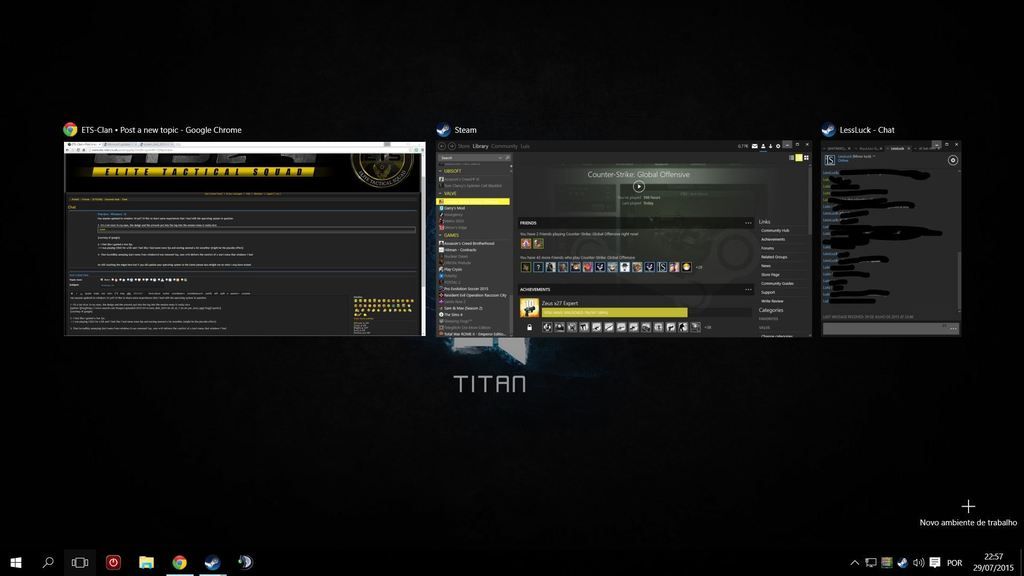Open chat settings gear in LessLuck window

(x=953, y=160)
